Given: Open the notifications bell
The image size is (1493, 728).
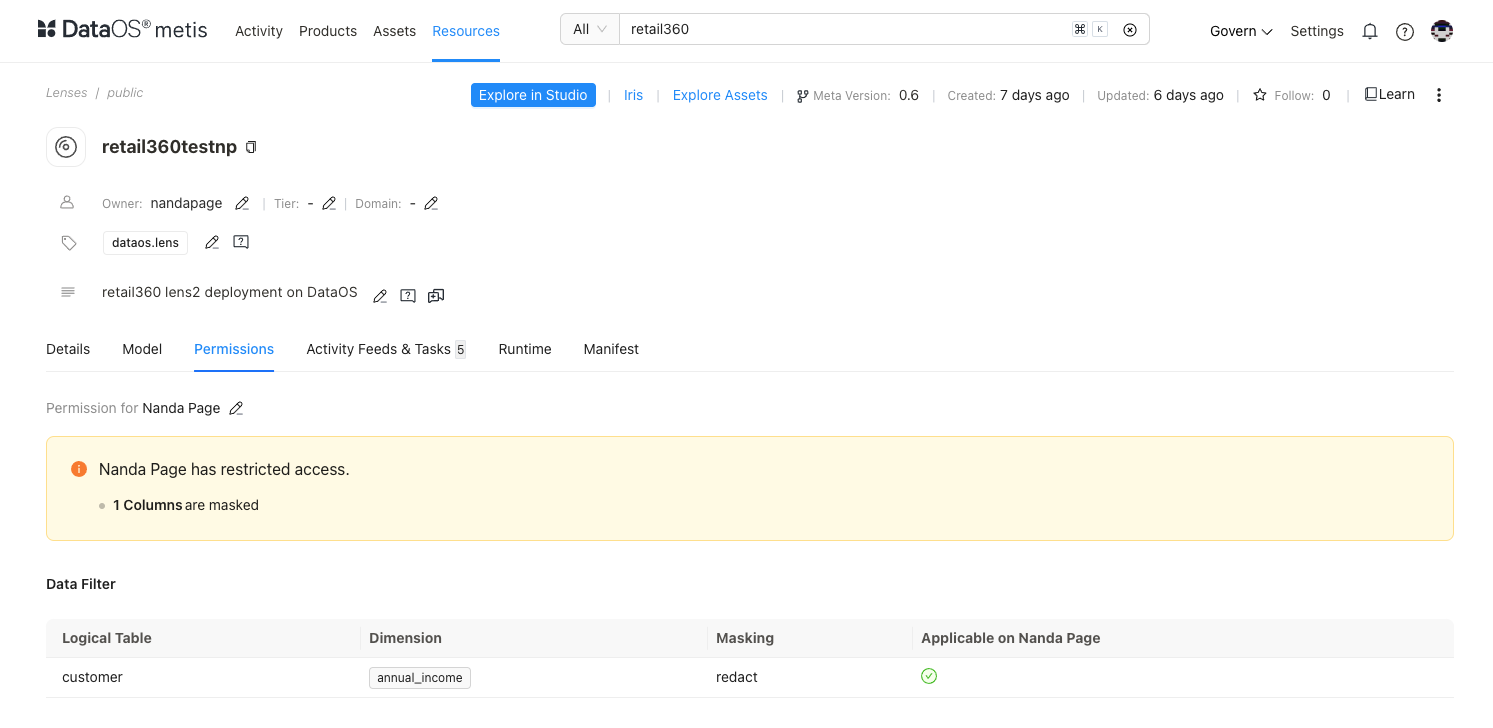Looking at the screenshot, I should point(1370,31).
